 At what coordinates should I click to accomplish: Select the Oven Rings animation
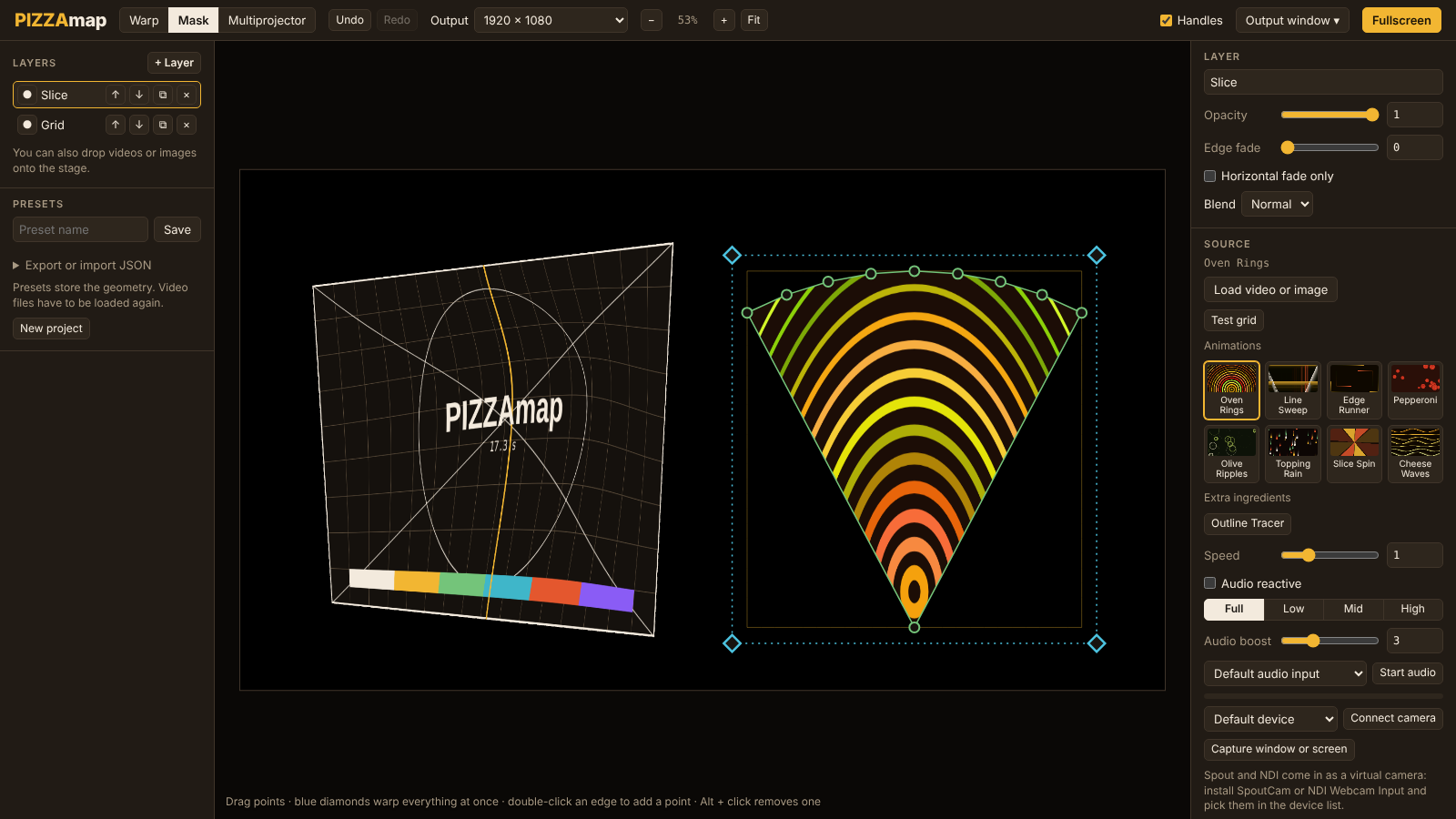pos(1231,390)
